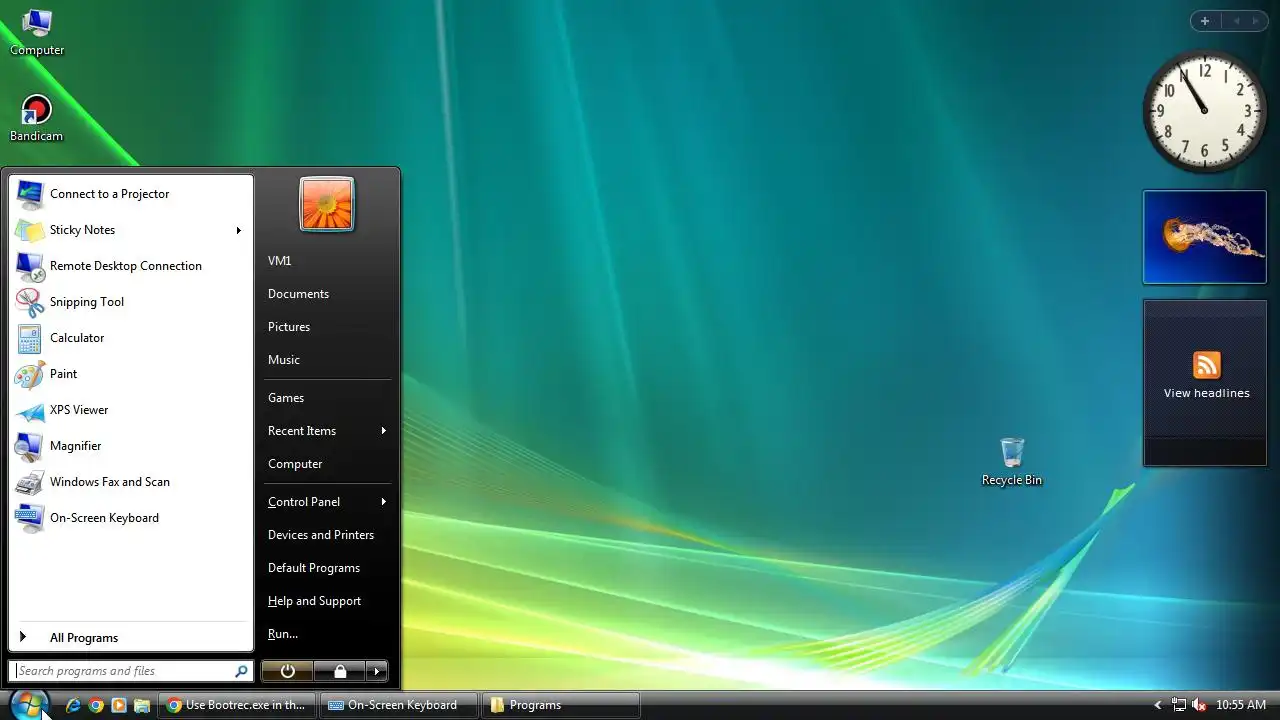The height and width of the screenshot is (720, 1280).
Task: Open Devices and Printers
Action: 327,535
